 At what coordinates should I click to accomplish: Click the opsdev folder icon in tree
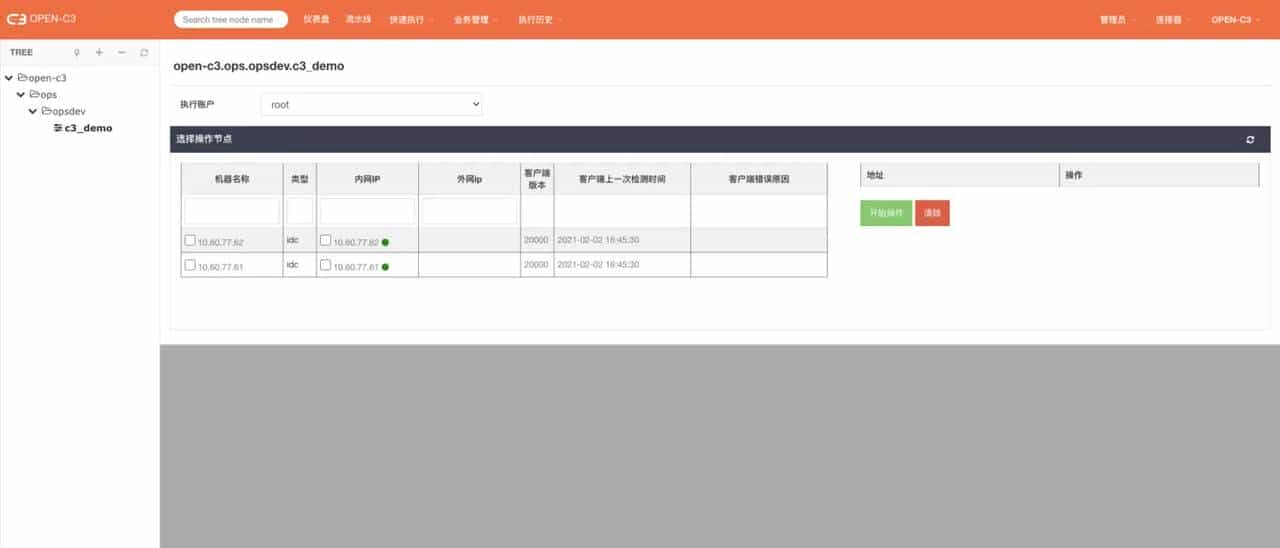(46, 111)
